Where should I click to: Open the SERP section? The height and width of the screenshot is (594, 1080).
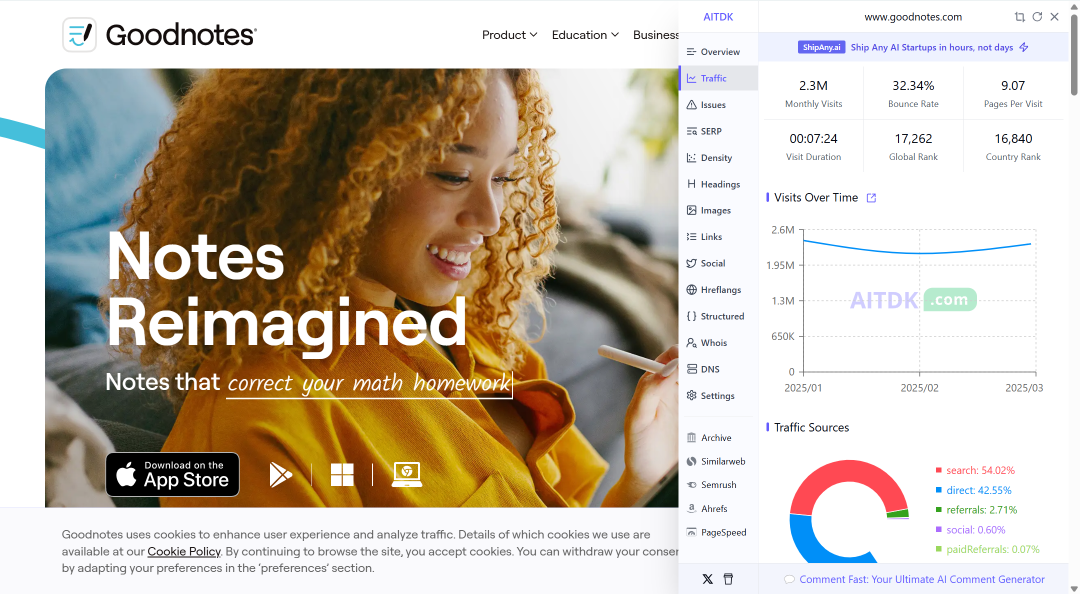point(718,131)
